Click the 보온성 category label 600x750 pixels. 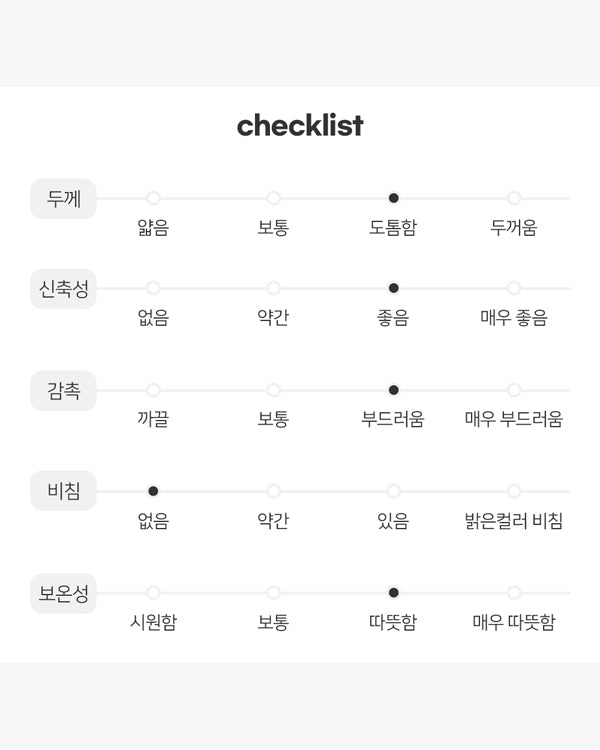click(64, 592)
